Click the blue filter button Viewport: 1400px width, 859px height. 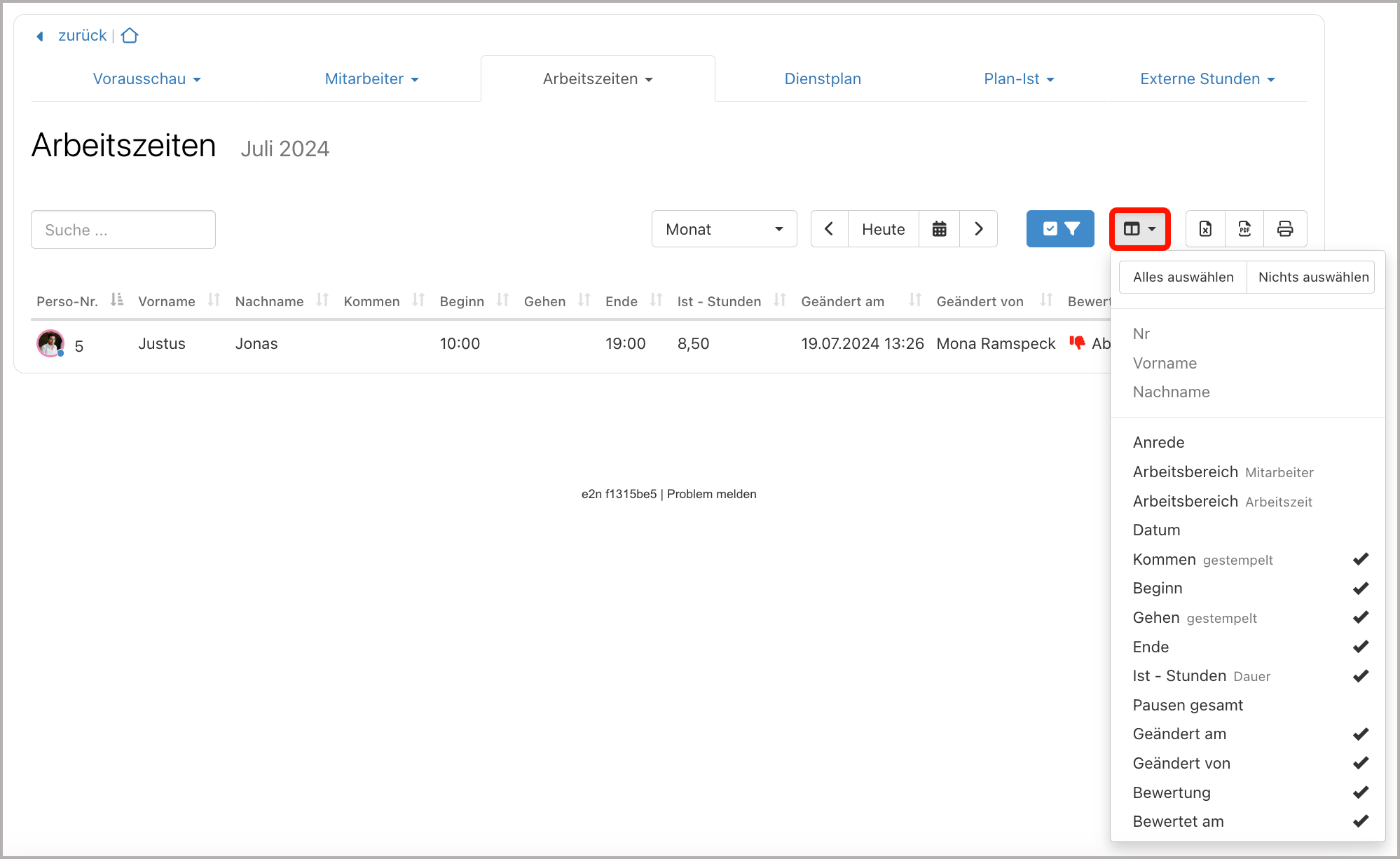click(x=1060, y=229)
